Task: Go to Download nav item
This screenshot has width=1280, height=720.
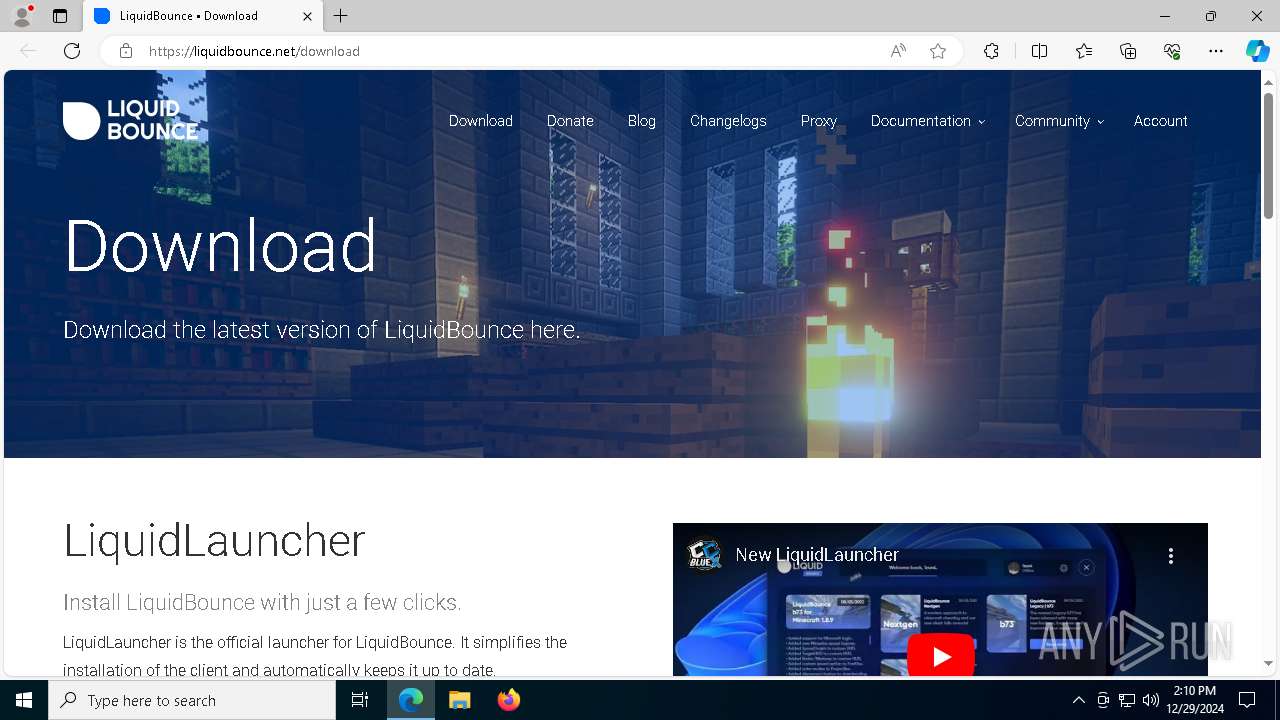Action: coord(481,121)
